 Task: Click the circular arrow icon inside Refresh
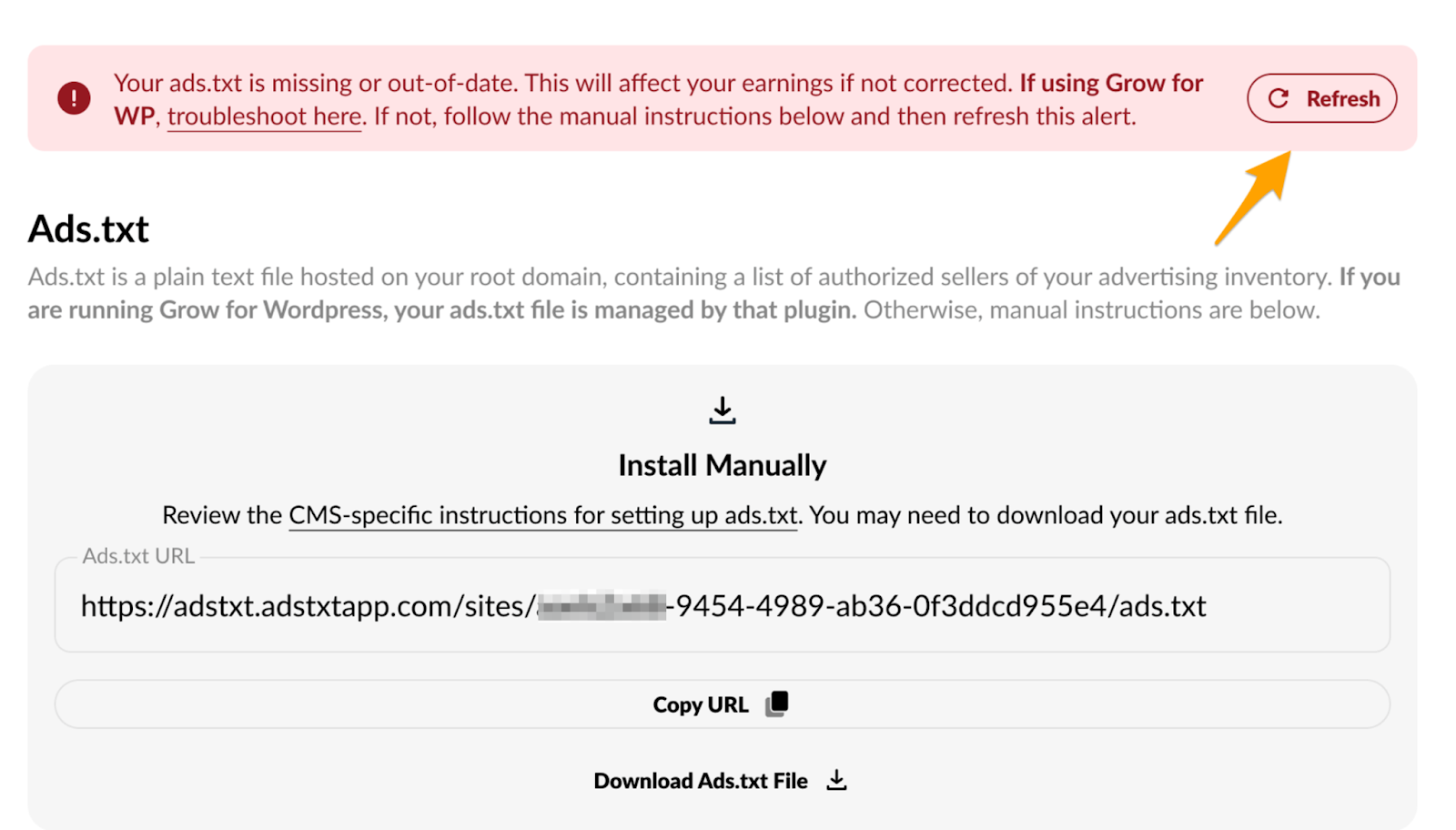(1279, 98)
